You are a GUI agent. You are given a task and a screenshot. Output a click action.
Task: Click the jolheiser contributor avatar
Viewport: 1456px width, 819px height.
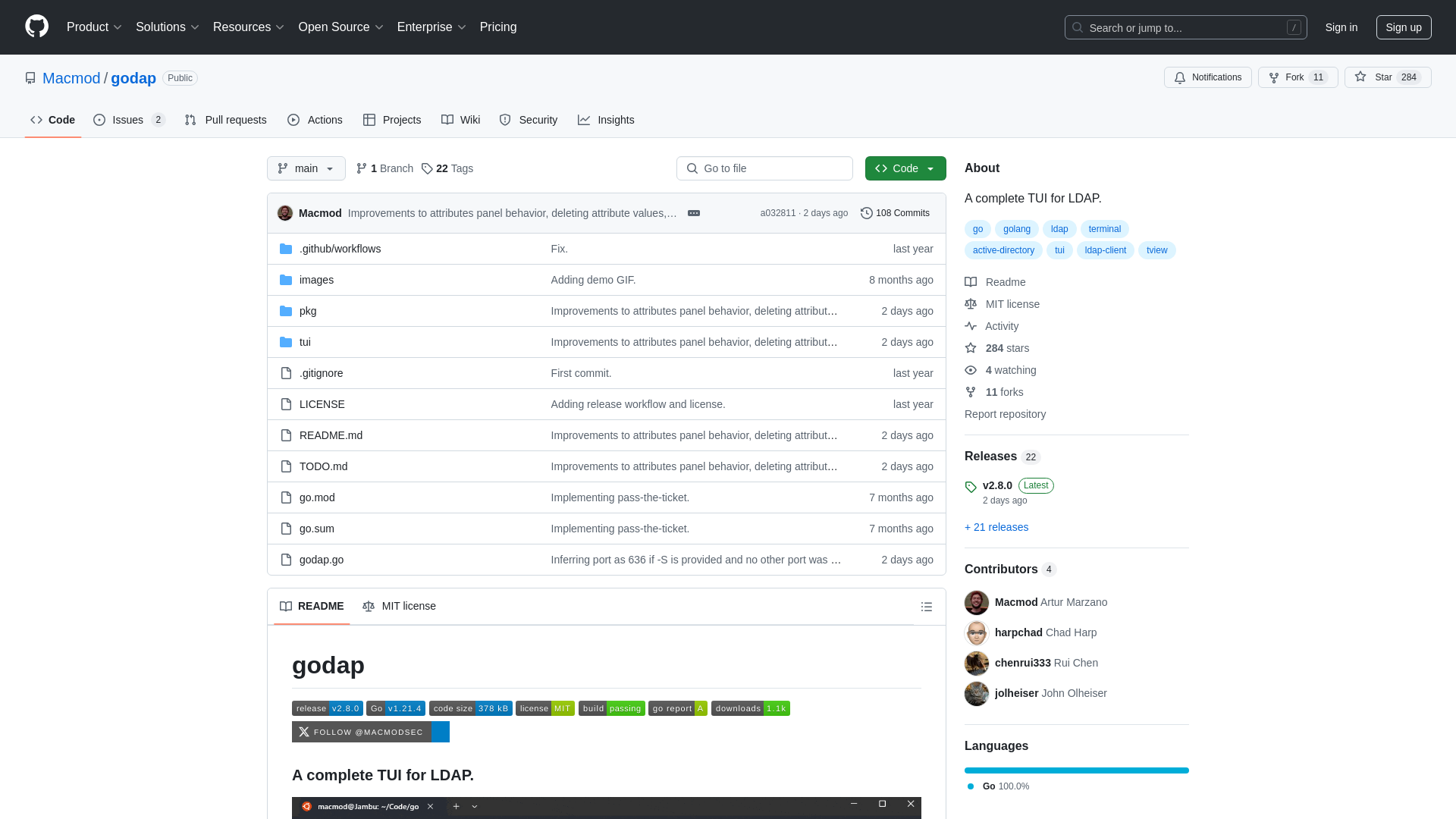[977, 693]
